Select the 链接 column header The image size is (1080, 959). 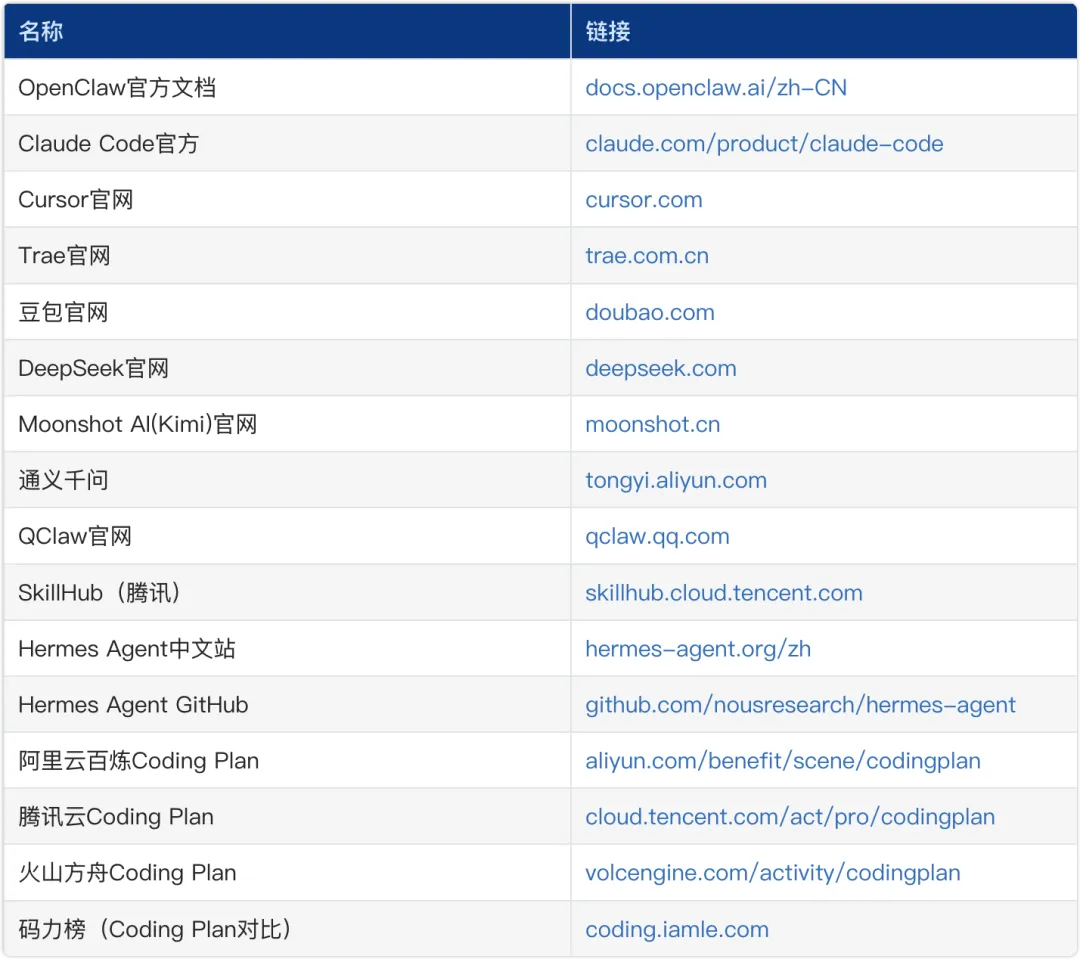pyautogui.click(x=824, y=31)
